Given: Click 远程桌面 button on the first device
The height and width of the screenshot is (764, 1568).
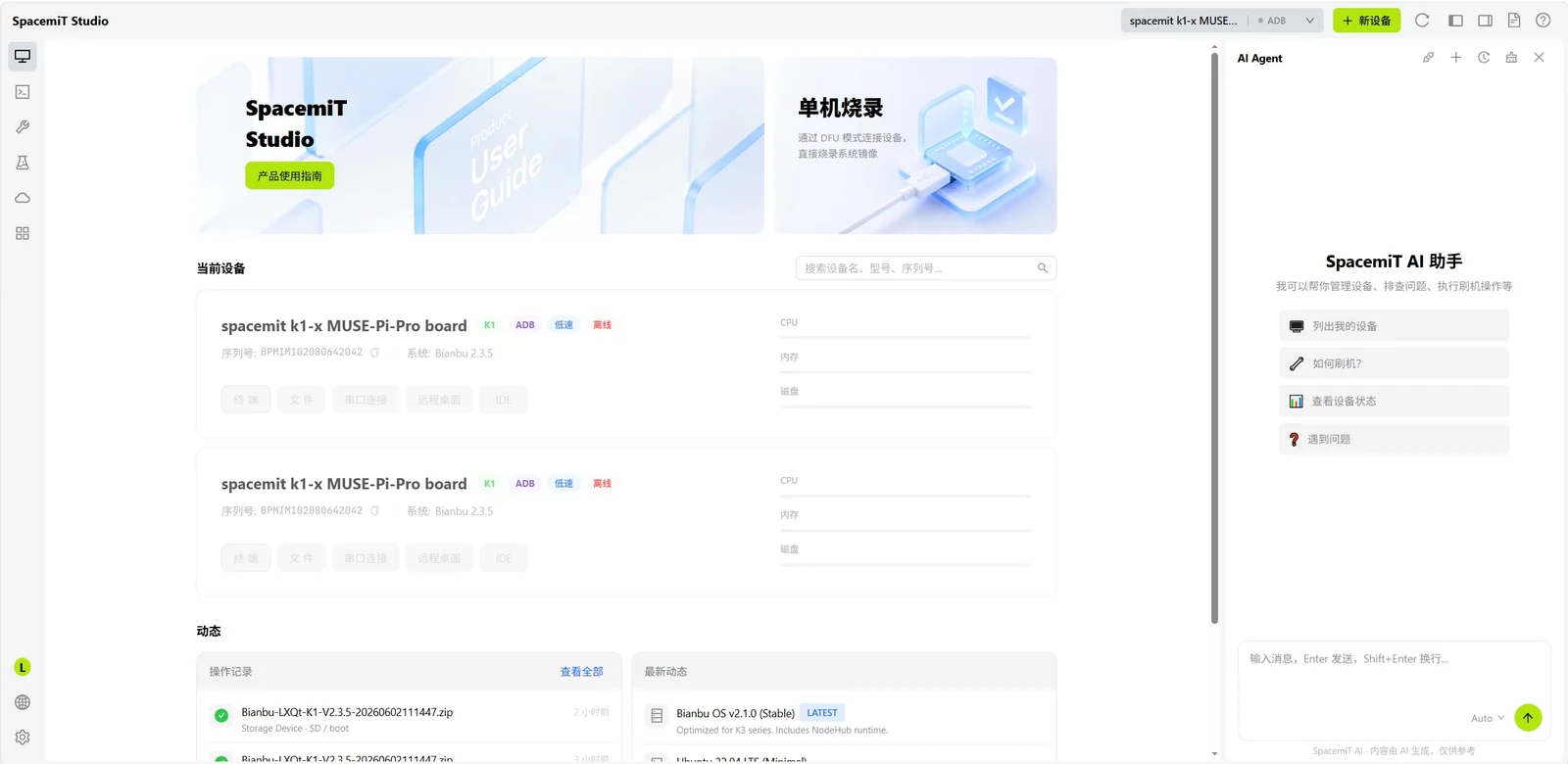Looking at the screenshot, I should click(439, 400).
